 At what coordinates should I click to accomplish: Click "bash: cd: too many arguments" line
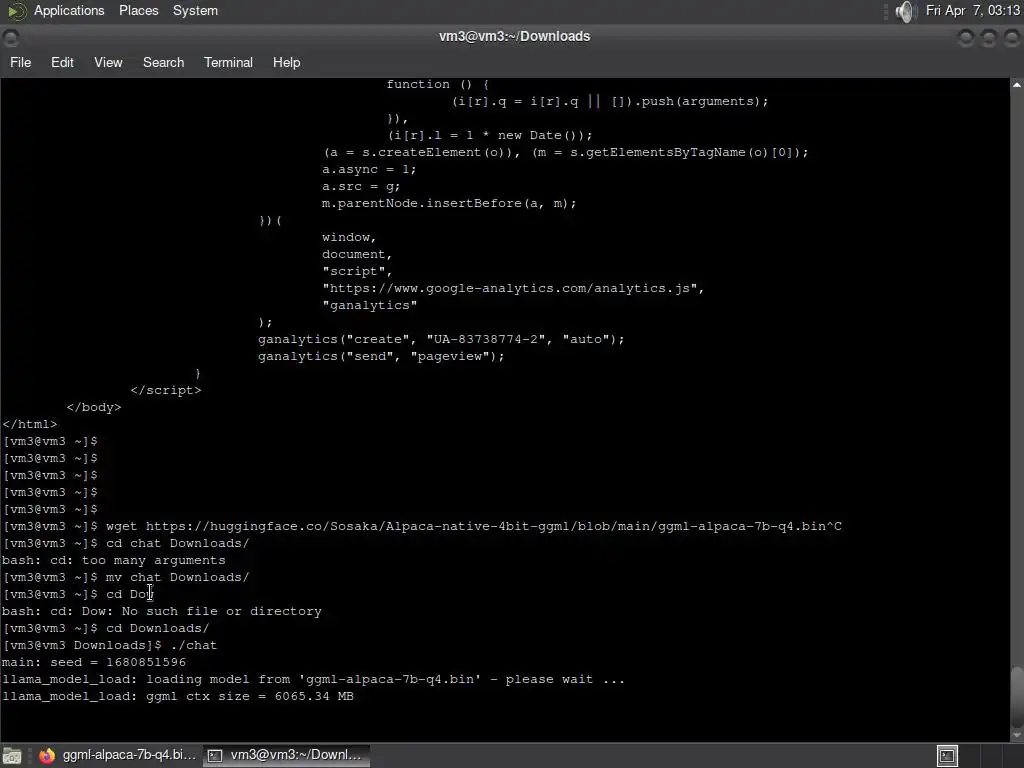click(114, 560)
